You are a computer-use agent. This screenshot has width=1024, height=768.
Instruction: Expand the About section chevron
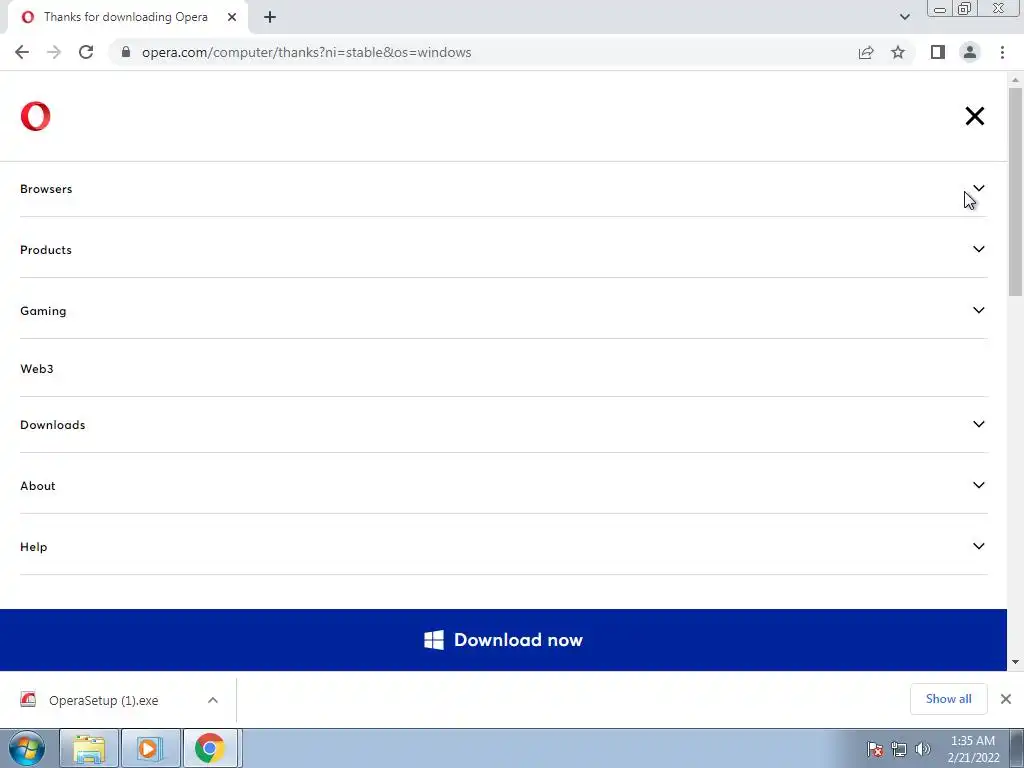978,485
